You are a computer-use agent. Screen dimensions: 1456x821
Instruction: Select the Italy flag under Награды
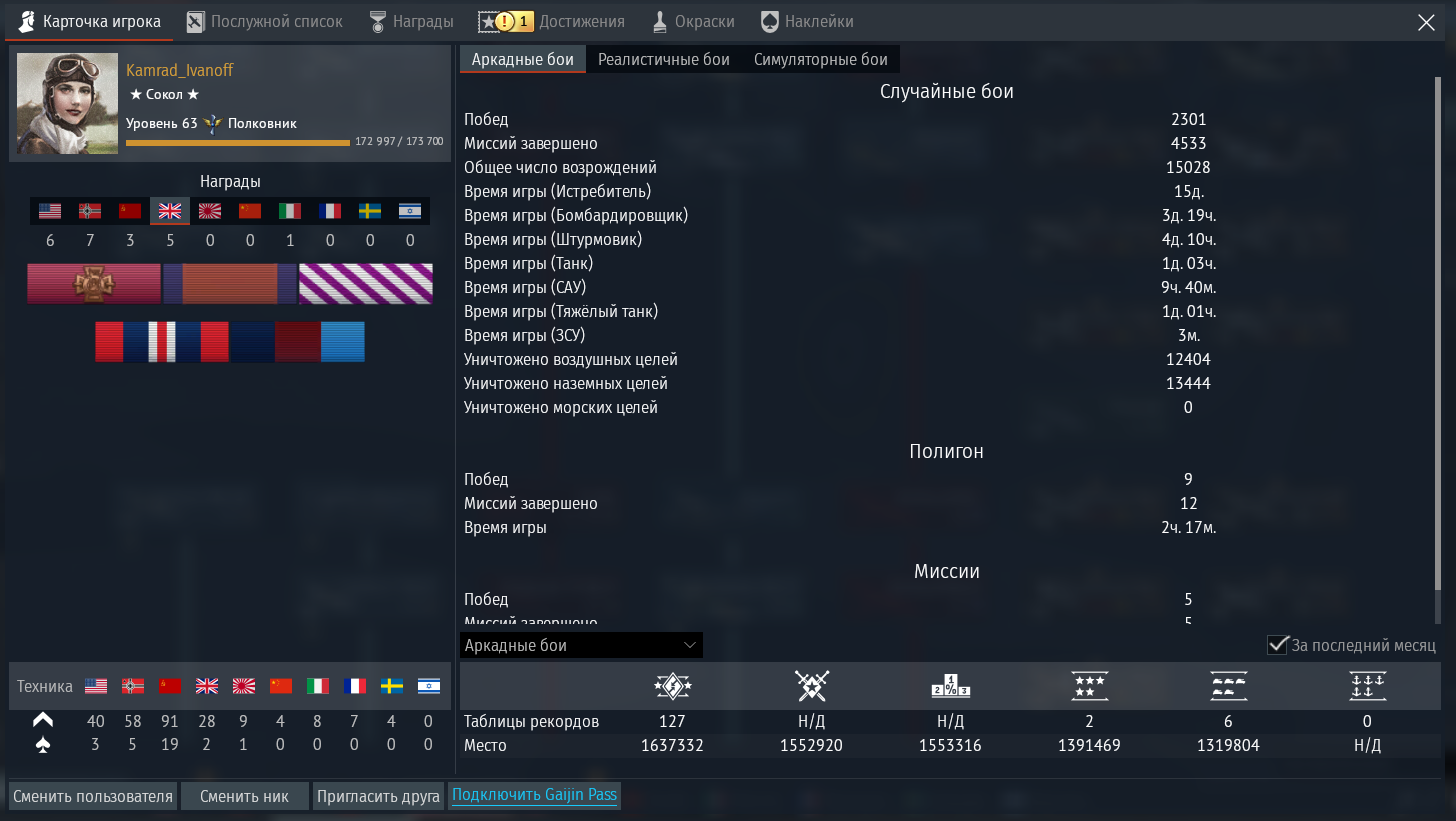point(290,211)
